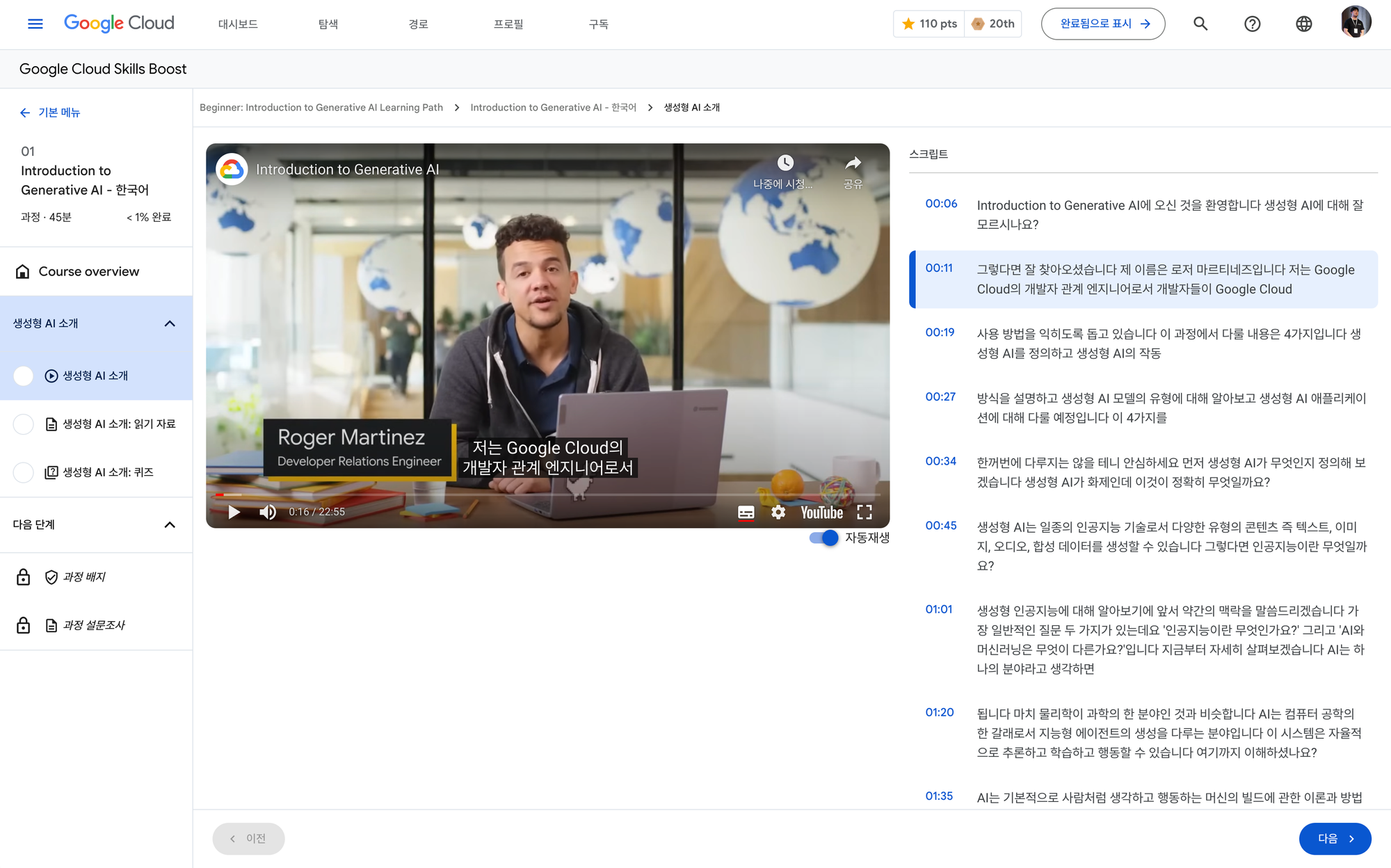Enter video fullscreen mode
Viewport: 1391px width, 868px height.
pyautogui.click(x=865, y=513)
